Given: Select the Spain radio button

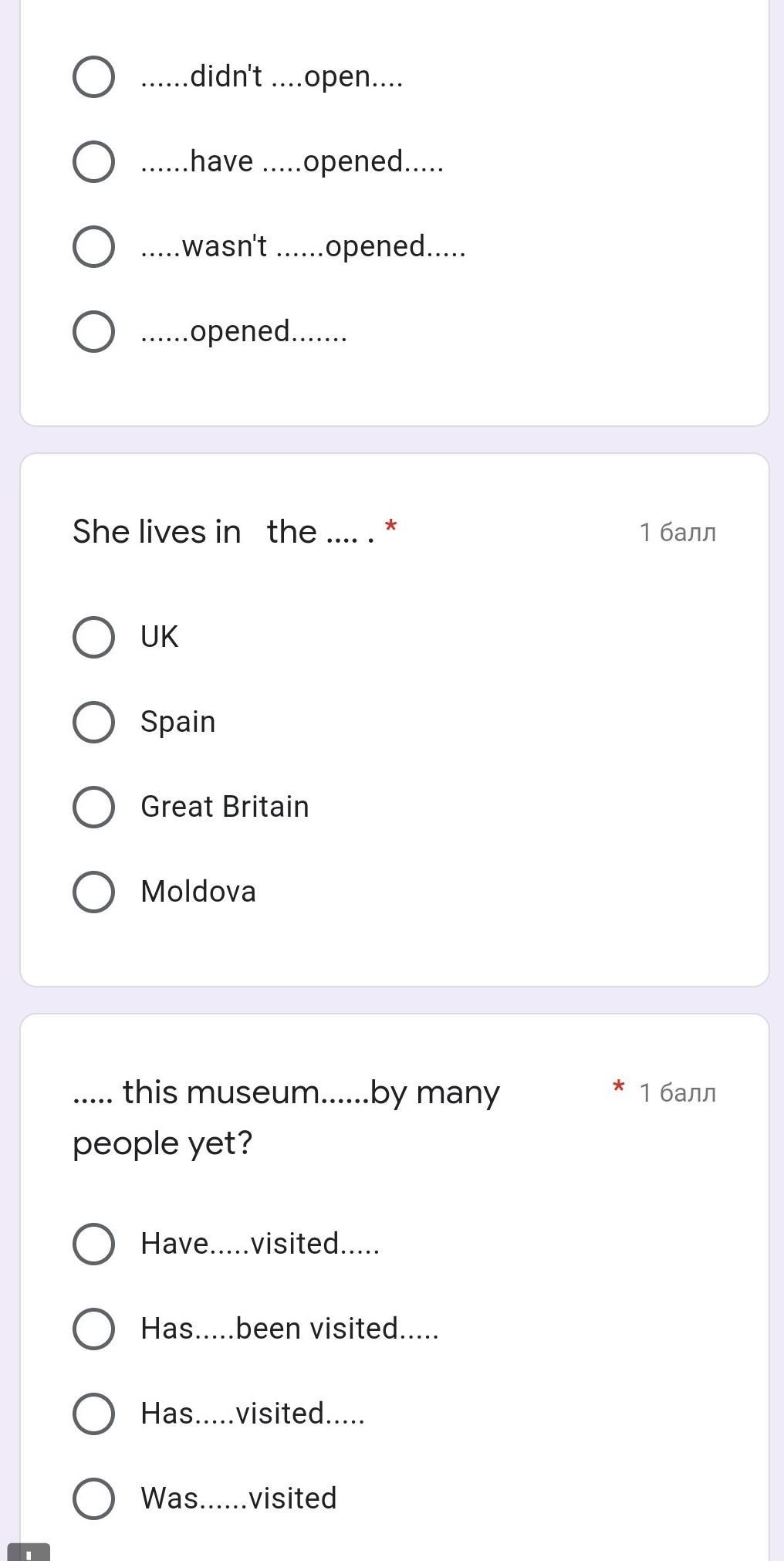Looking at the screenshot, I should pos(94,723).
